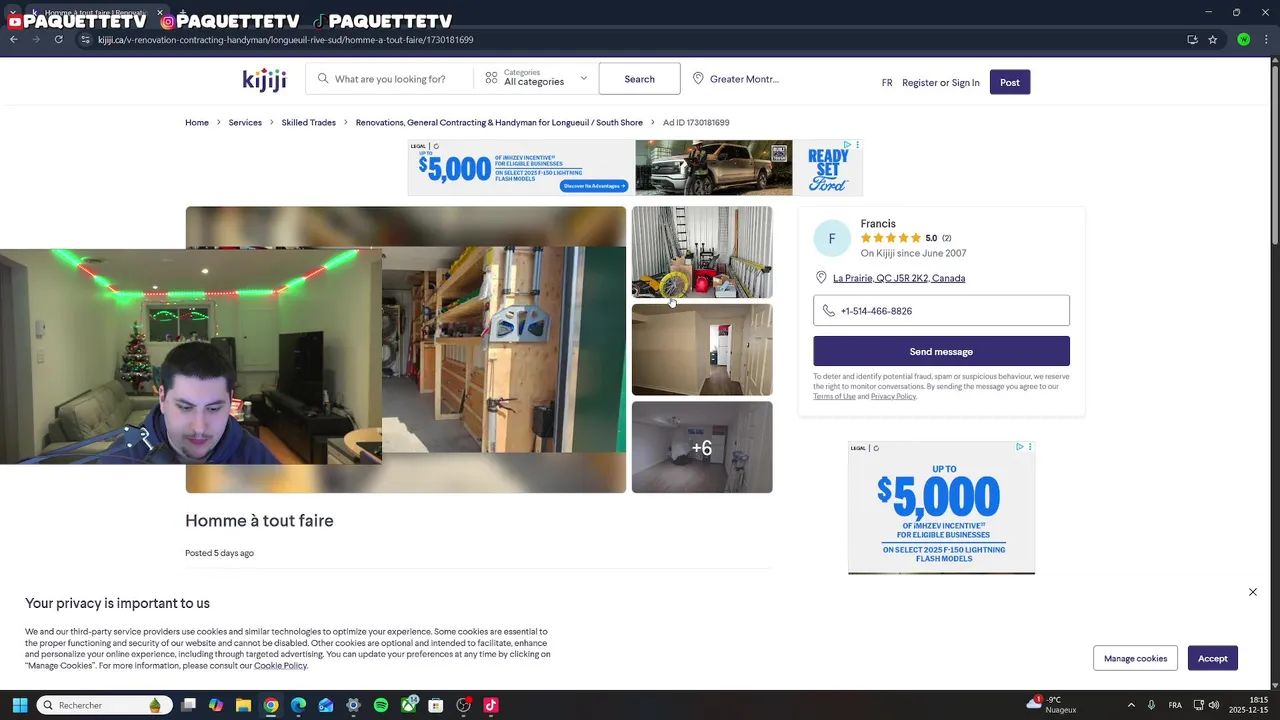The height and width of the screenshot is (720, 1280).
Task: Click Renovations, General Contracting & Handyman breadcrumb
Action: point(499,123)
